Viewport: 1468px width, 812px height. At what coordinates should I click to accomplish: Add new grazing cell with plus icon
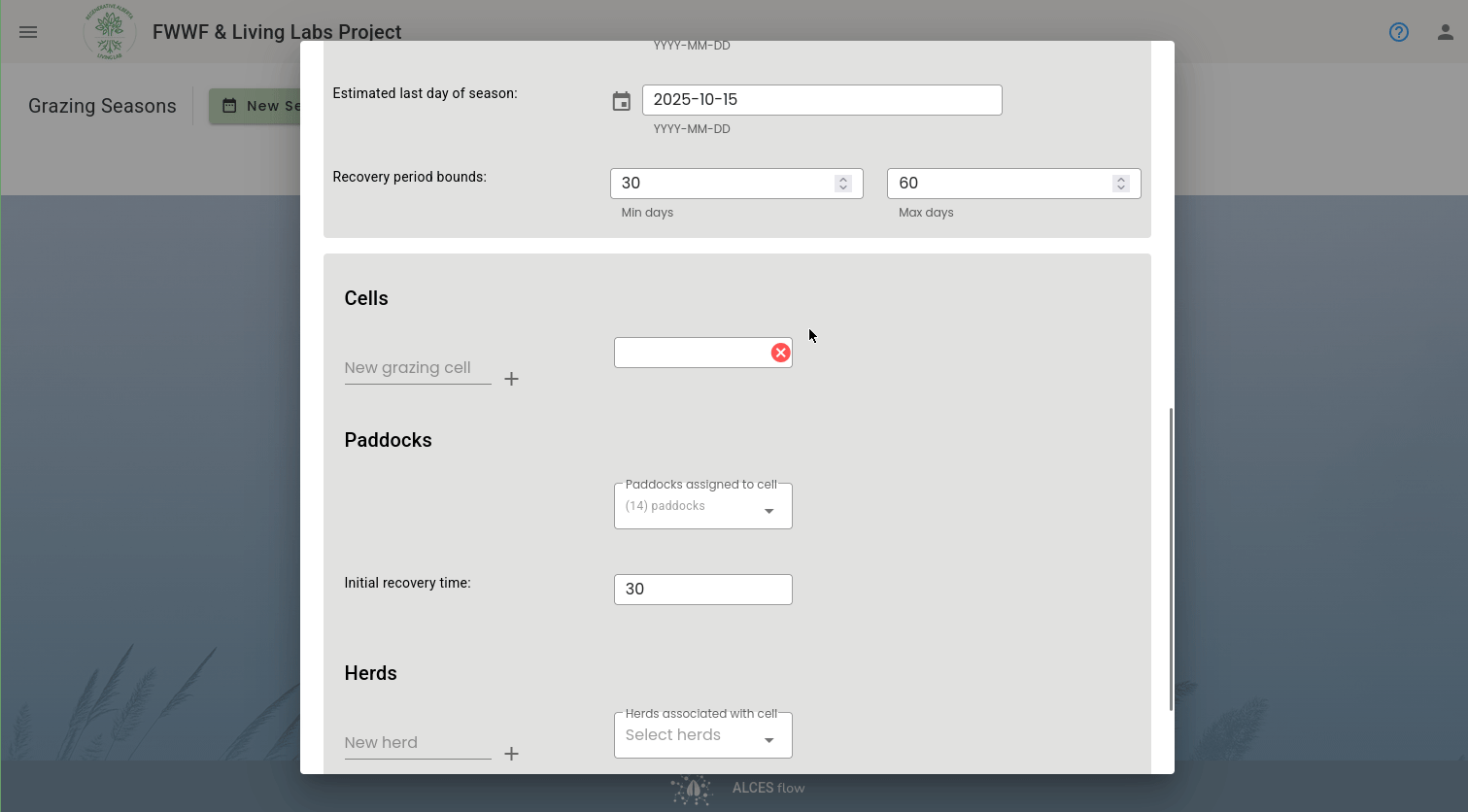pyautogui.click(x=512, y=379)
